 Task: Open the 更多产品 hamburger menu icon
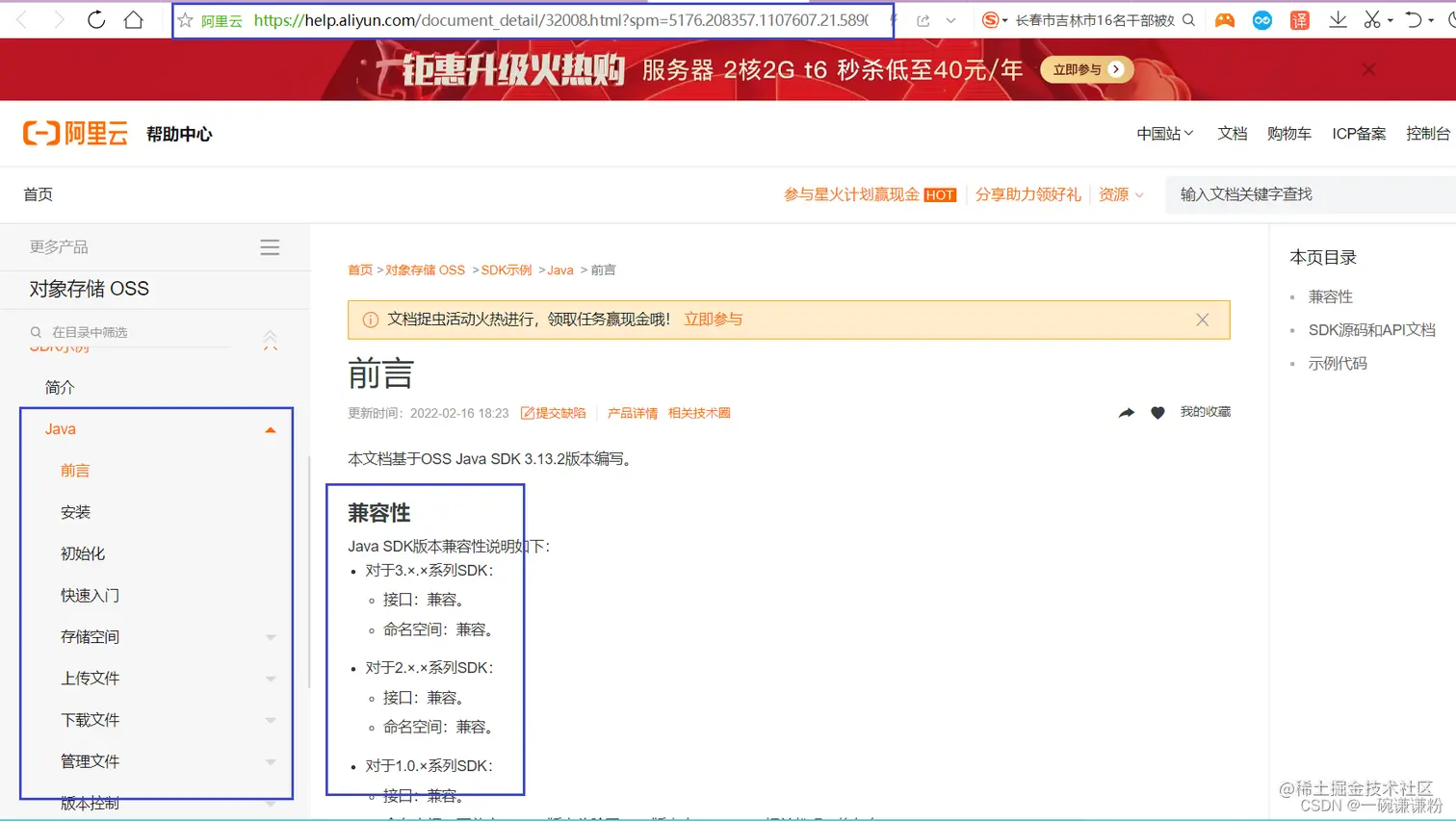coord(270,247)
